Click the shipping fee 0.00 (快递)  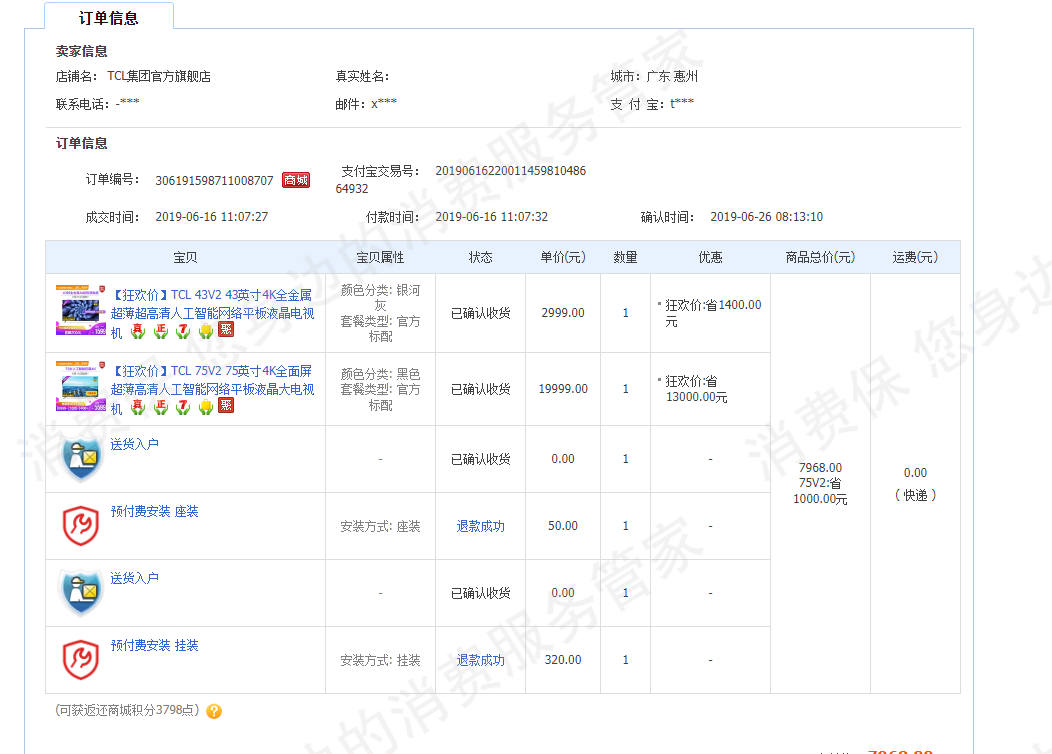point(915,484)
